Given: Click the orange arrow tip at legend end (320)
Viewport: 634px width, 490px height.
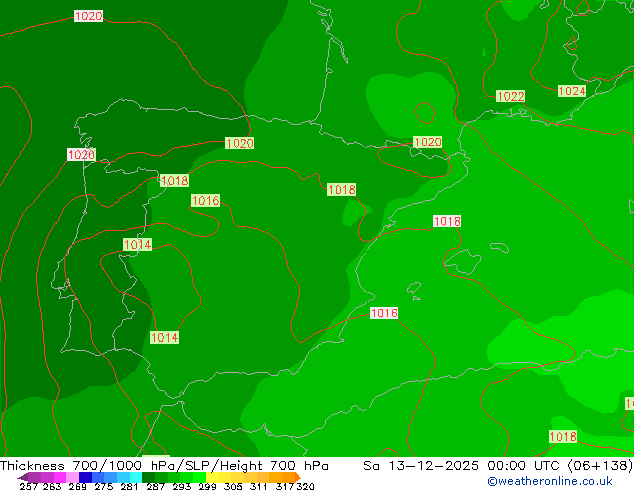Looking at the screenshot, I should [x=298, y=477].
